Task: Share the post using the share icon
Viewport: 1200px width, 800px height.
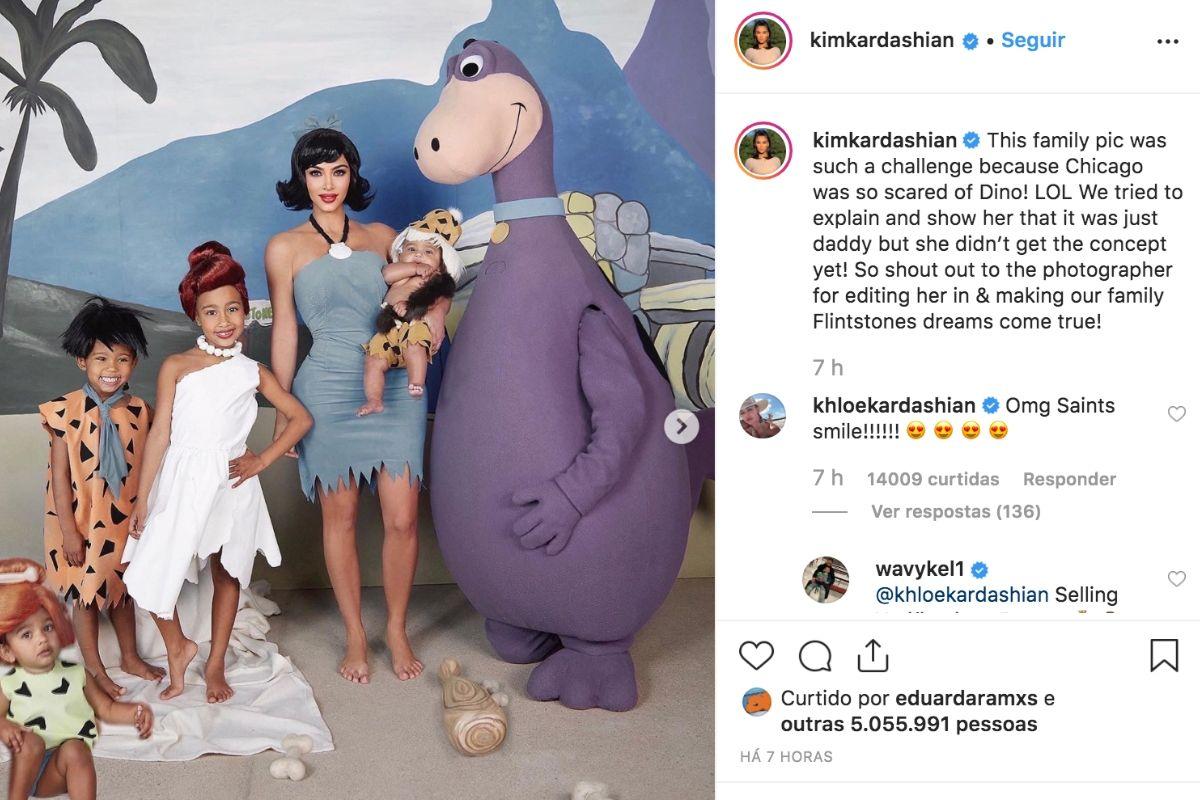Action: coord(872,655)
